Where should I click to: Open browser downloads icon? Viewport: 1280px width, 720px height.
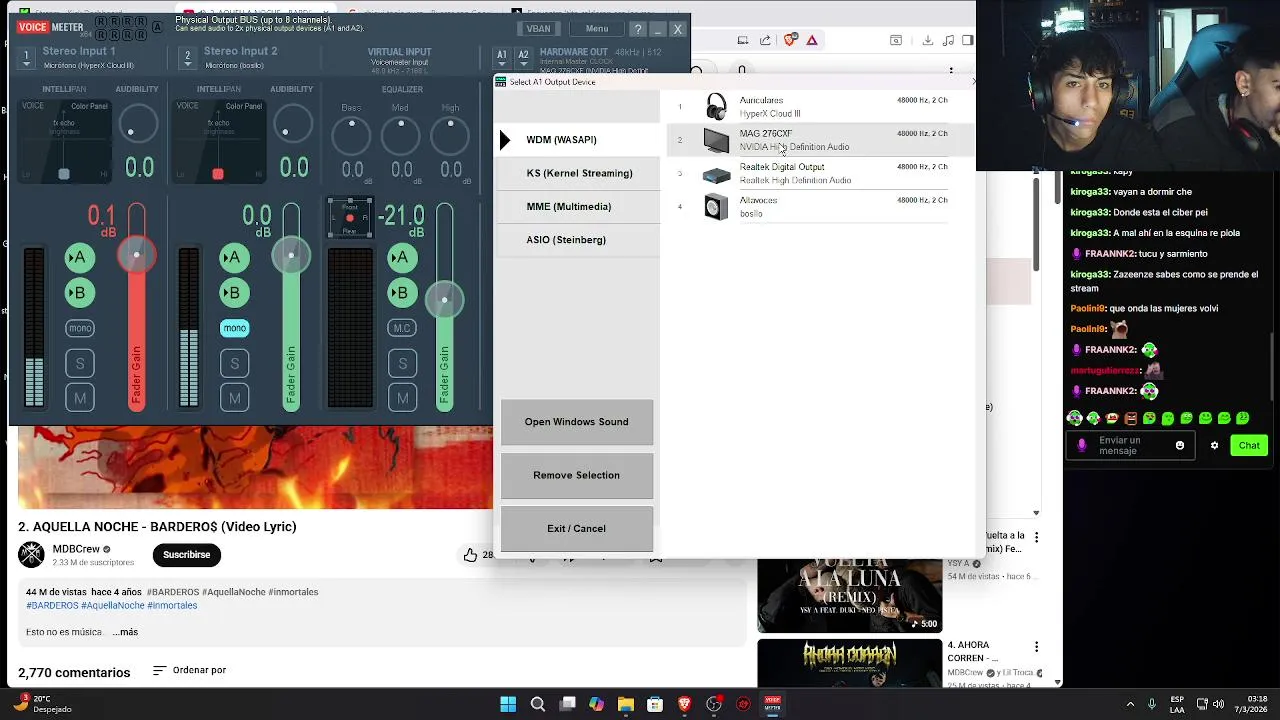928,40
